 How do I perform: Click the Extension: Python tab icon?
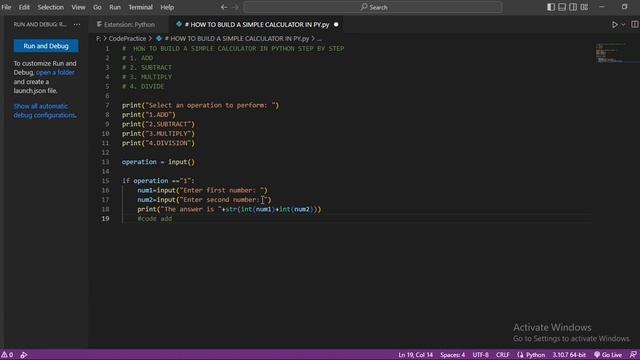pyautogui.click(x=99, y=24)
